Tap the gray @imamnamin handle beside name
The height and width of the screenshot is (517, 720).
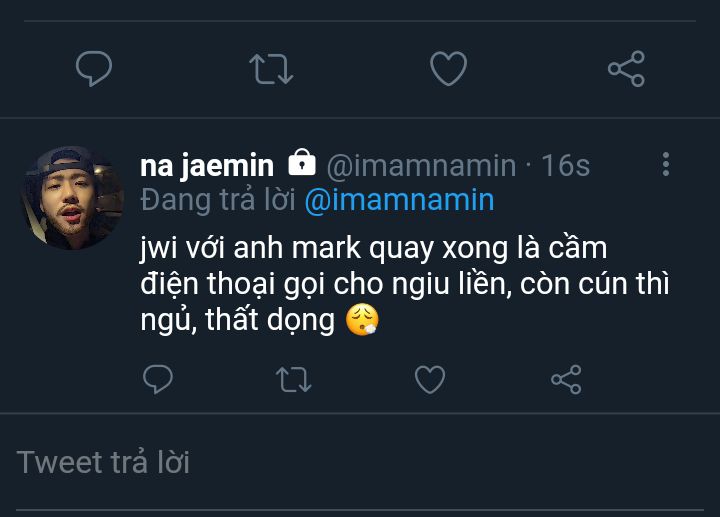(x=421, y=165)
